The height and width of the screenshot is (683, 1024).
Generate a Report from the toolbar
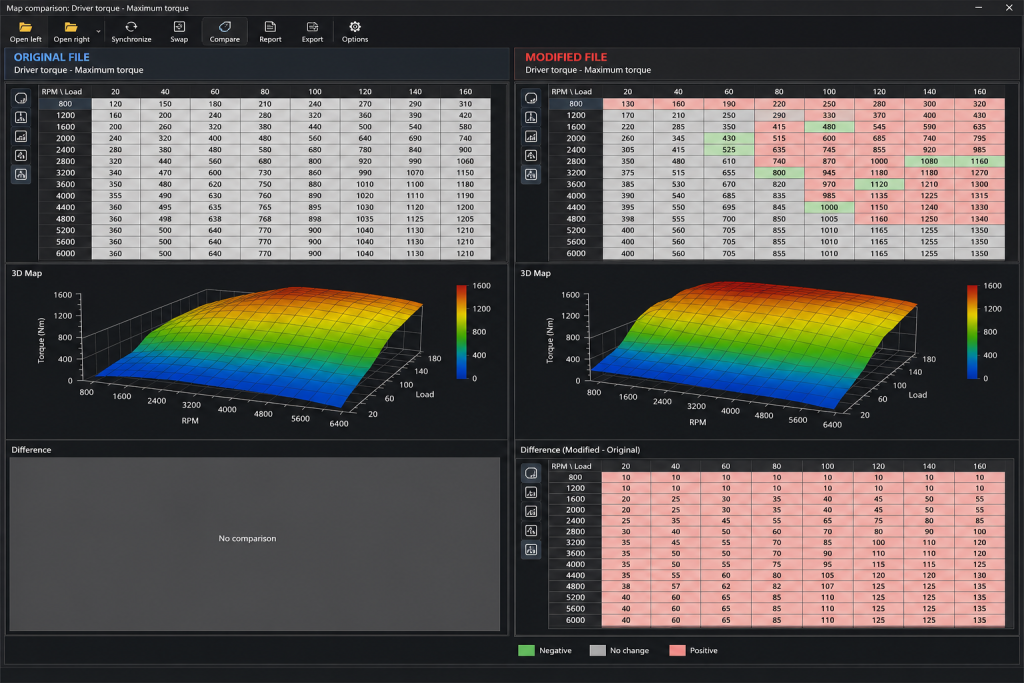(x=270, y=31)
